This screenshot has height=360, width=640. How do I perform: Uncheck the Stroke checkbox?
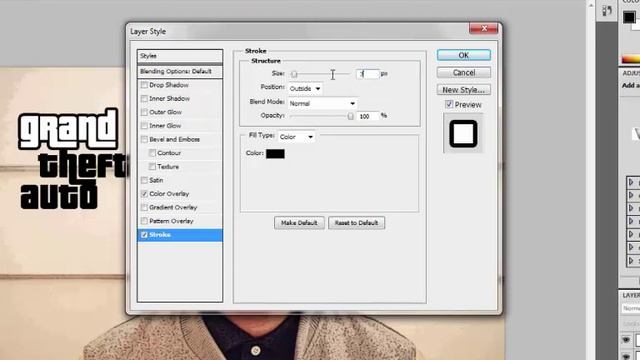click(144, 235)
